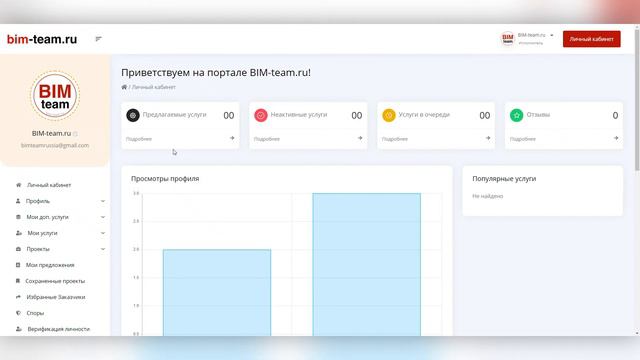Click the share icon beside Избранные Заказчики
The image size is (640, 360).
(18, 297)
